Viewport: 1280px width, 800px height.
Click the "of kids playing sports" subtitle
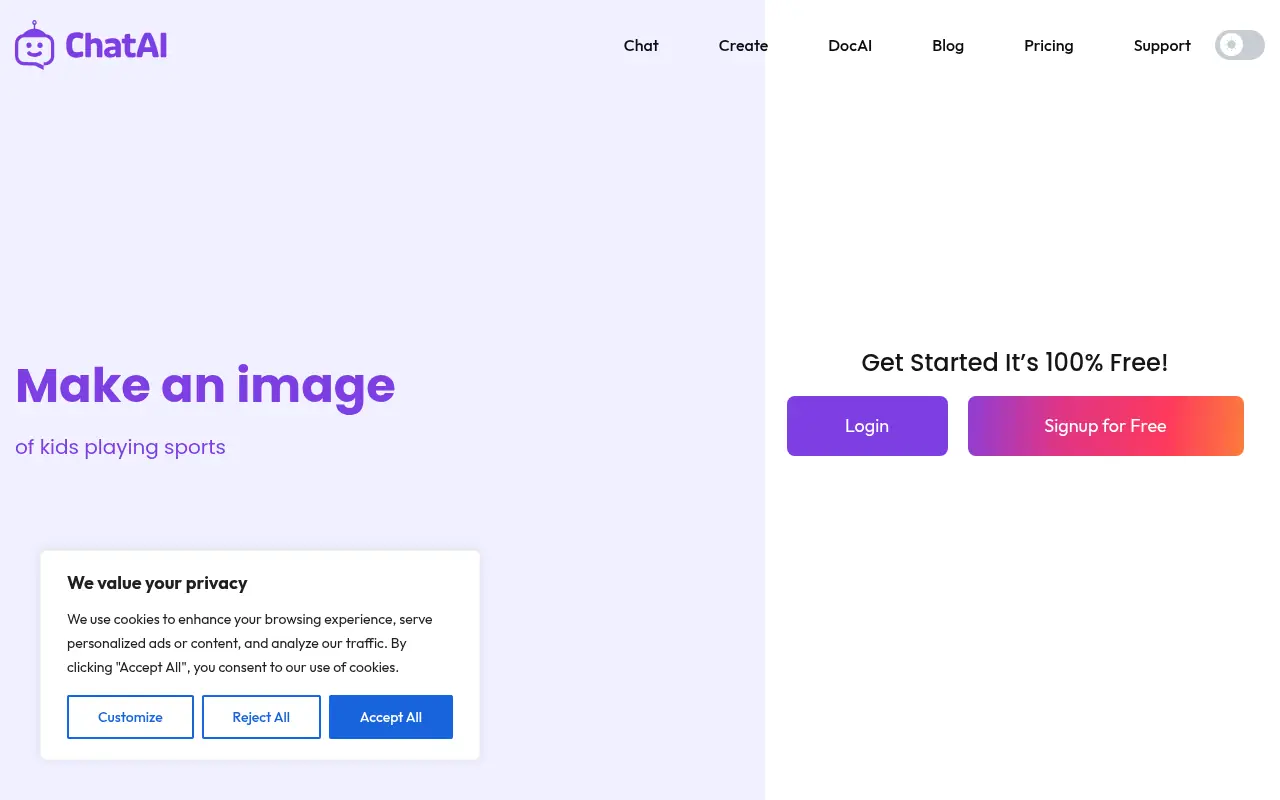(120, 447)
